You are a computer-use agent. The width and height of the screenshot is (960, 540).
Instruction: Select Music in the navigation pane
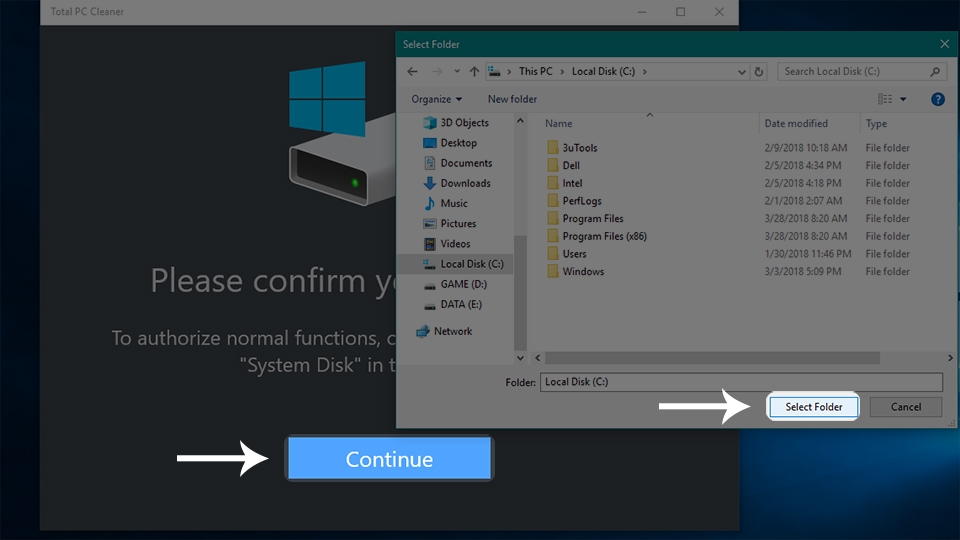click(x=445, y=203)
